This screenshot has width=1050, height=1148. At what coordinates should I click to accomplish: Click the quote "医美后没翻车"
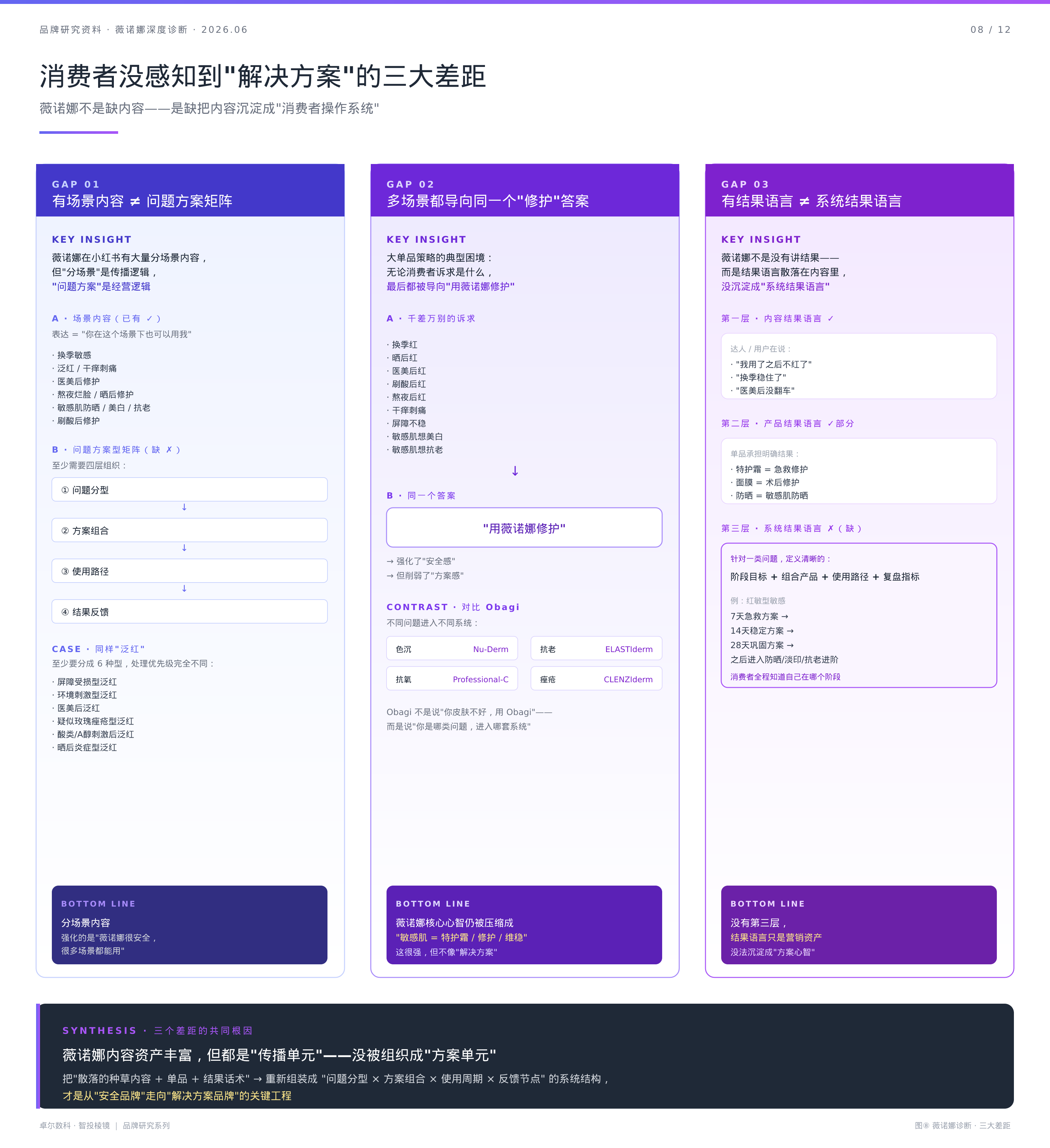coord(763,391)
